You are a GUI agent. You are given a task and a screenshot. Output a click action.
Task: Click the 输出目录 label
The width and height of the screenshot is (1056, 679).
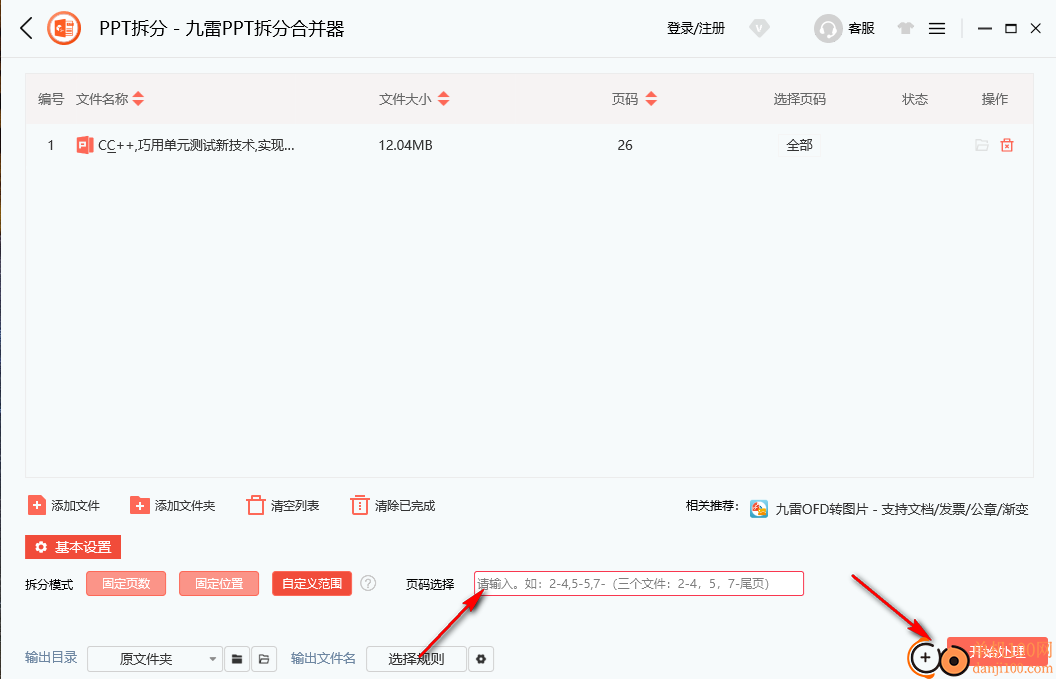pyautogui.click(x=51, y=657)
